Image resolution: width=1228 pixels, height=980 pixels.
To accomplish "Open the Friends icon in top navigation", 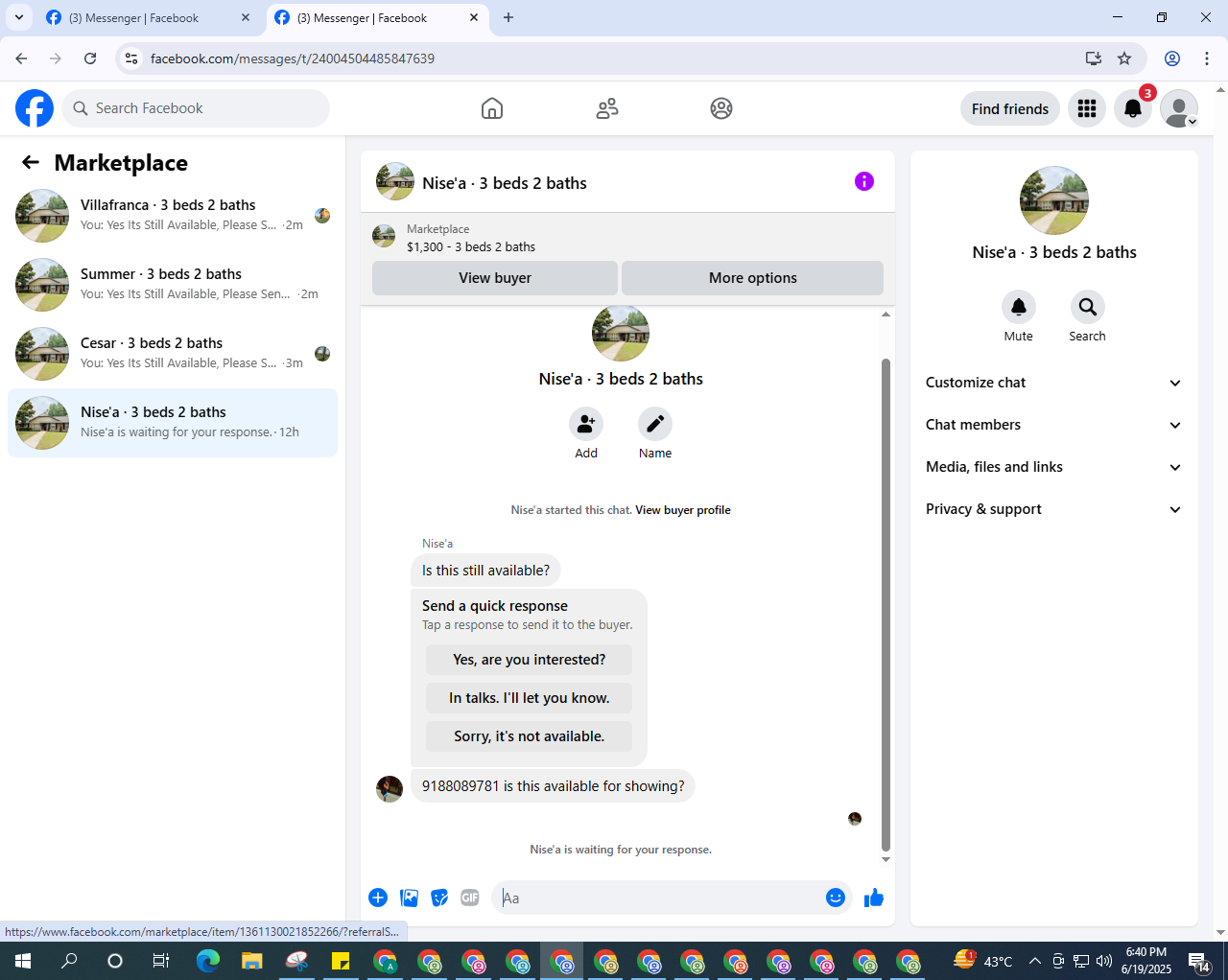I will pyautogui.click(x=607, y=108).
